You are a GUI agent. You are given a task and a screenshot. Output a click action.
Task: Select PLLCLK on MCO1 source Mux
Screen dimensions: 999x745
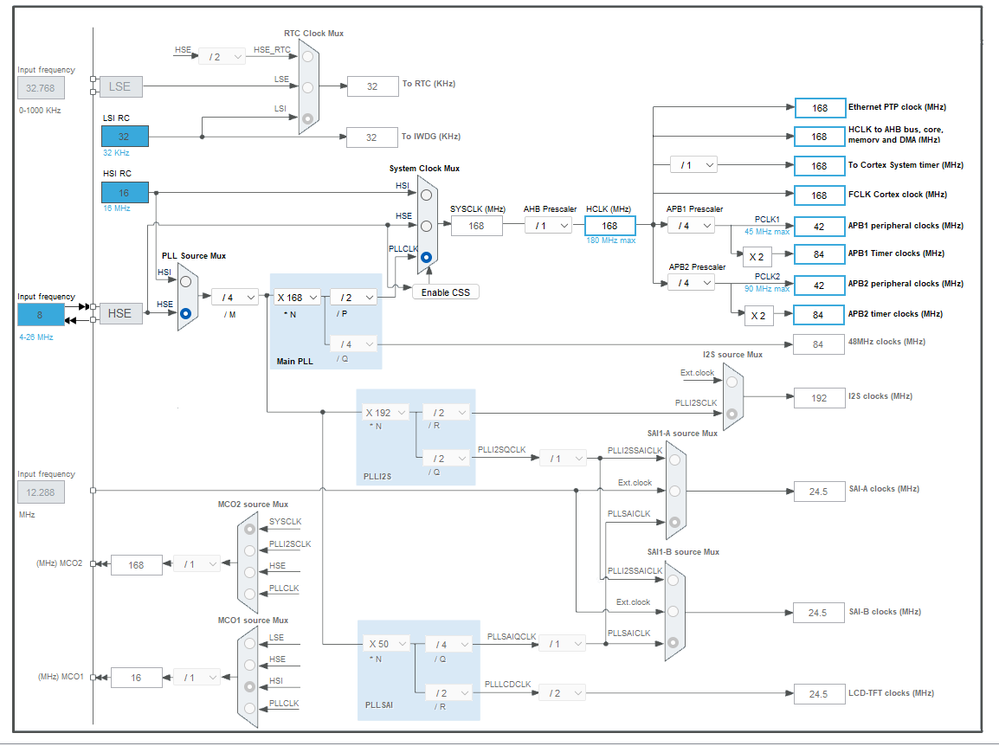(249, 708)
